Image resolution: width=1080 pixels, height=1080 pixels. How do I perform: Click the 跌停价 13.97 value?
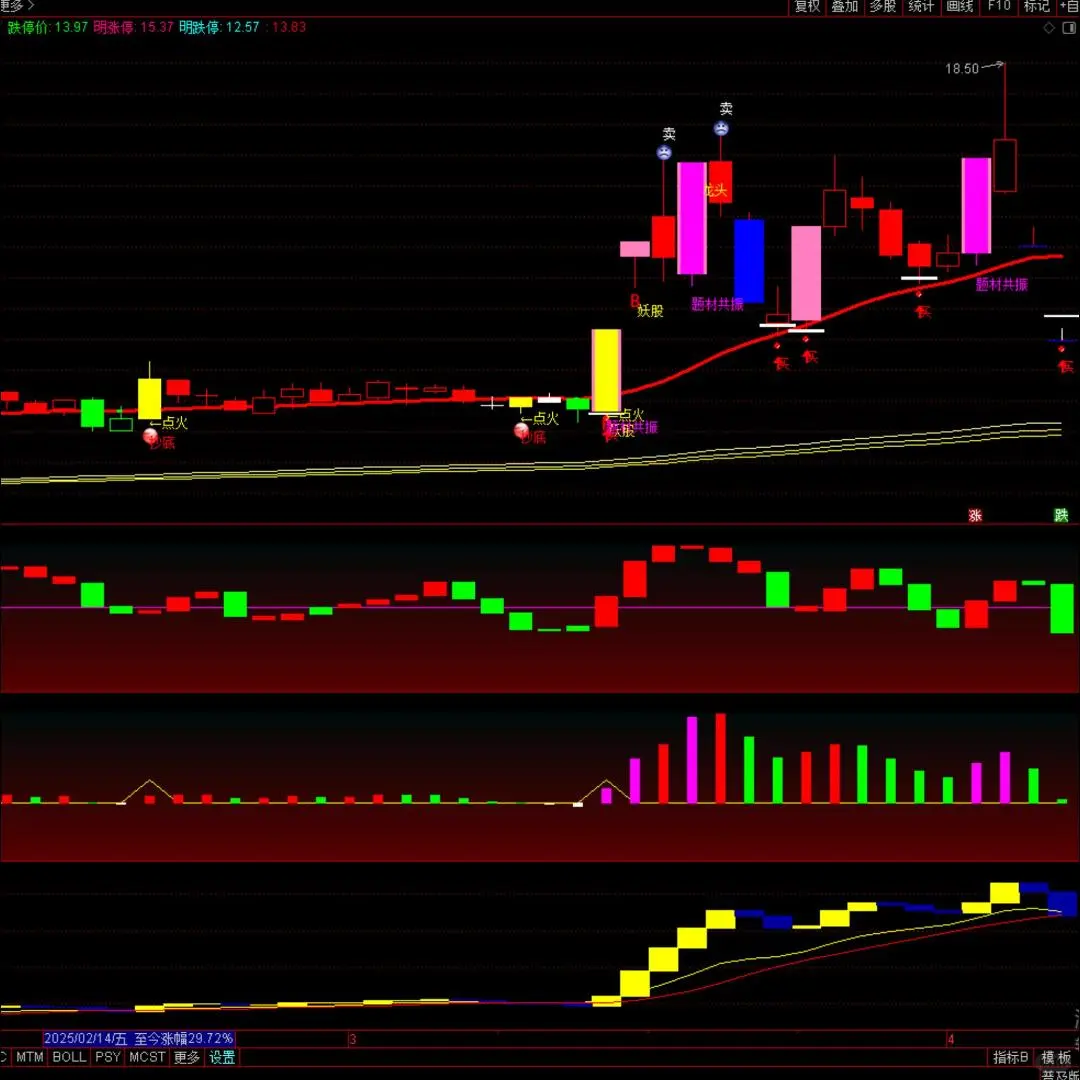pyautogui.click(x=71, y=28)
